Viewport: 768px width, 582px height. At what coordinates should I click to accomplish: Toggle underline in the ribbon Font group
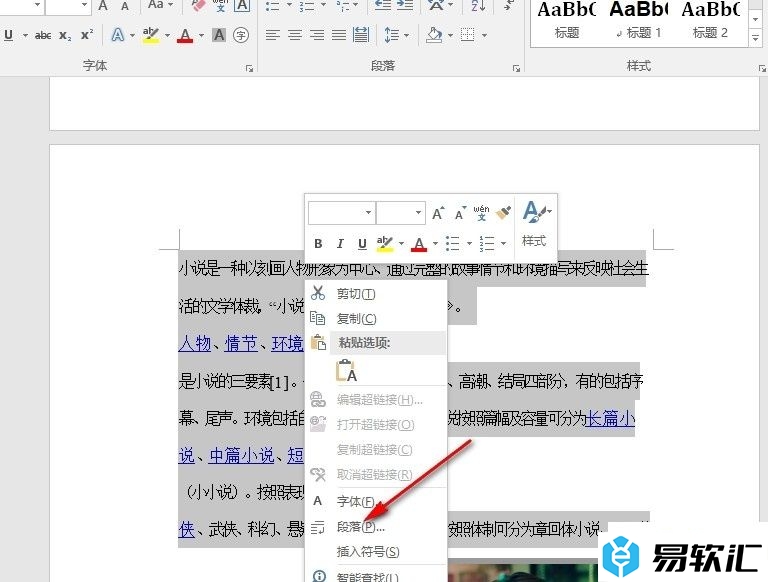(8, 35)
